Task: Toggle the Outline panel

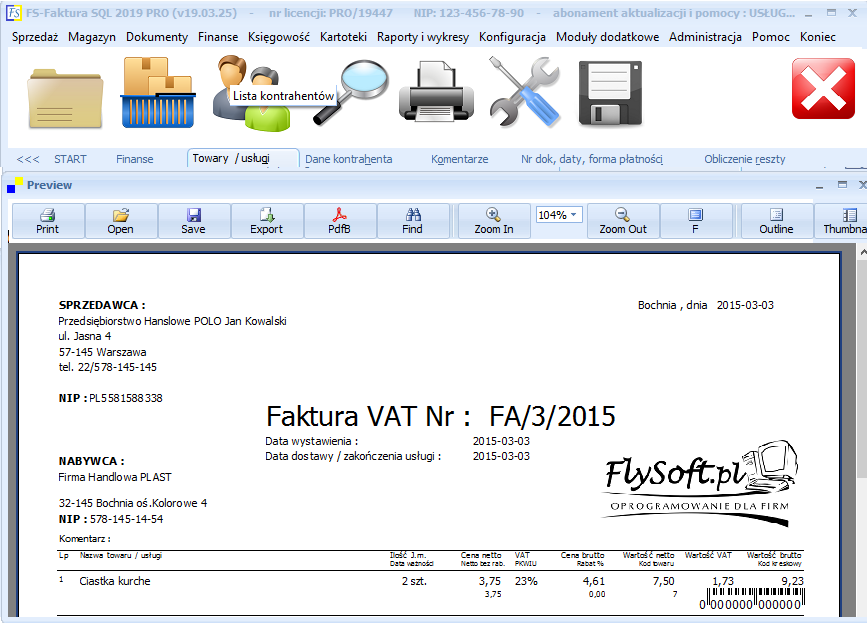Action: pos(776,221)
